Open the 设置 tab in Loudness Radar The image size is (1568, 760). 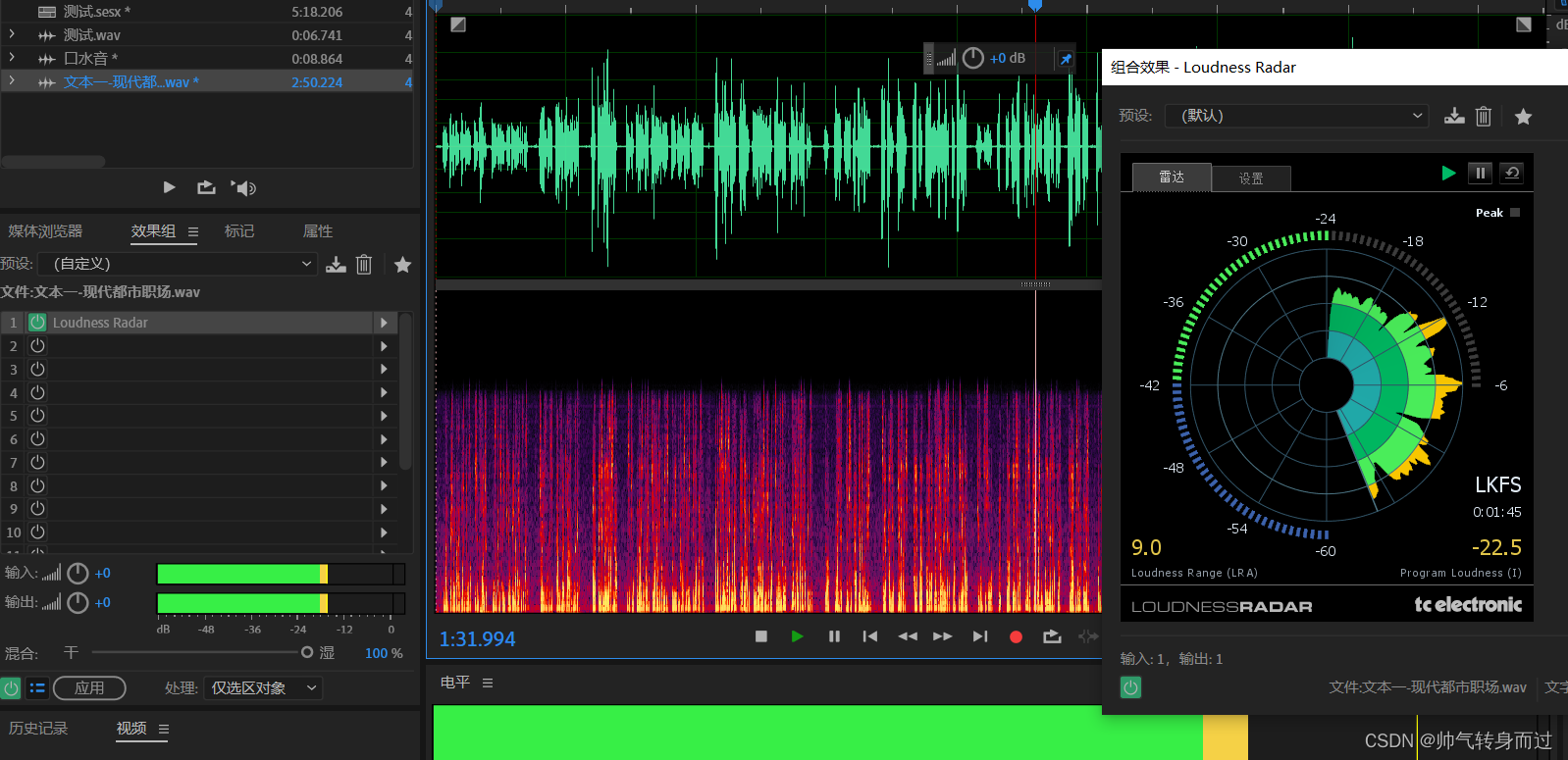tap(1251, 178)
